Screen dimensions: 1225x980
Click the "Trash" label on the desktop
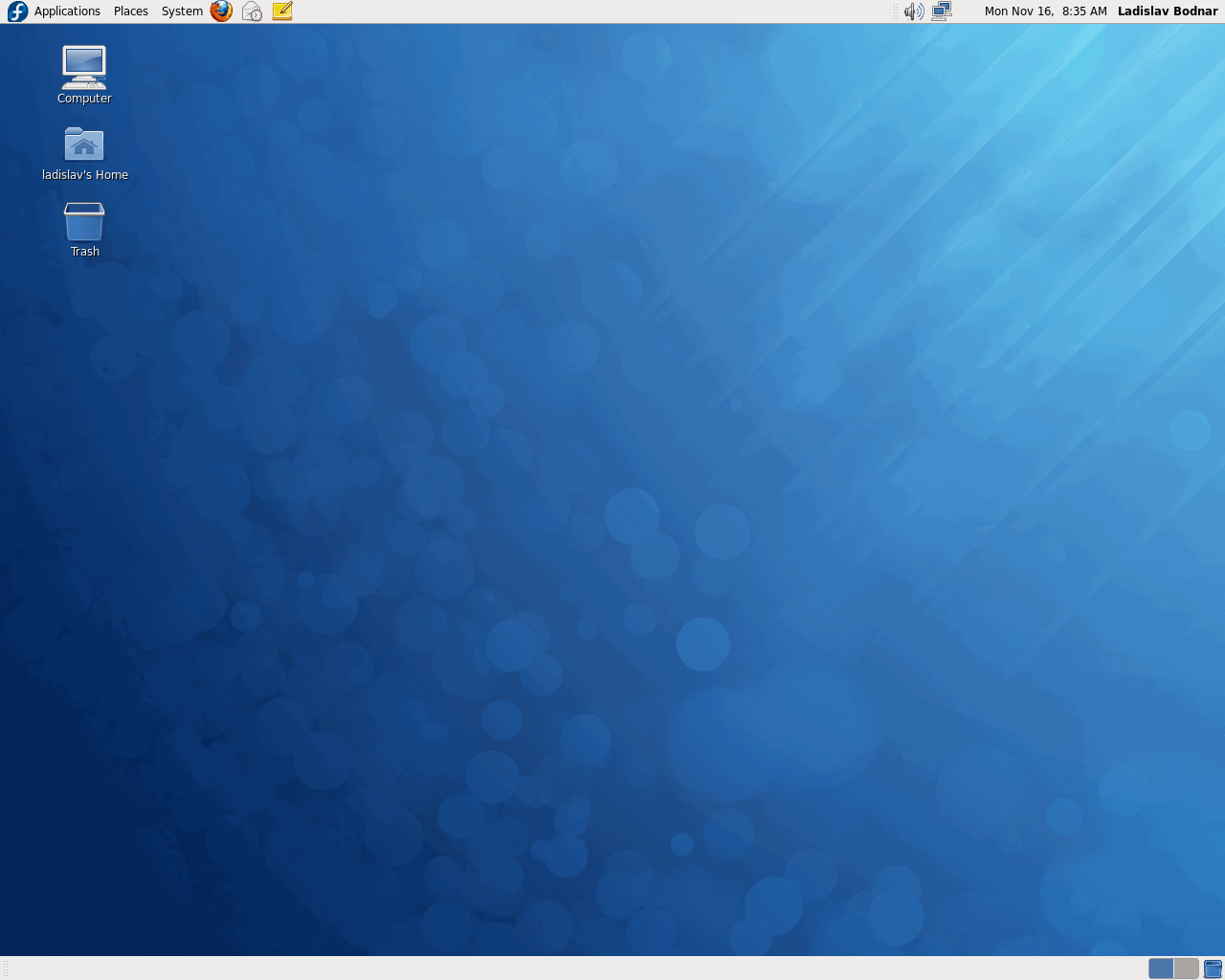pos(85,252)
